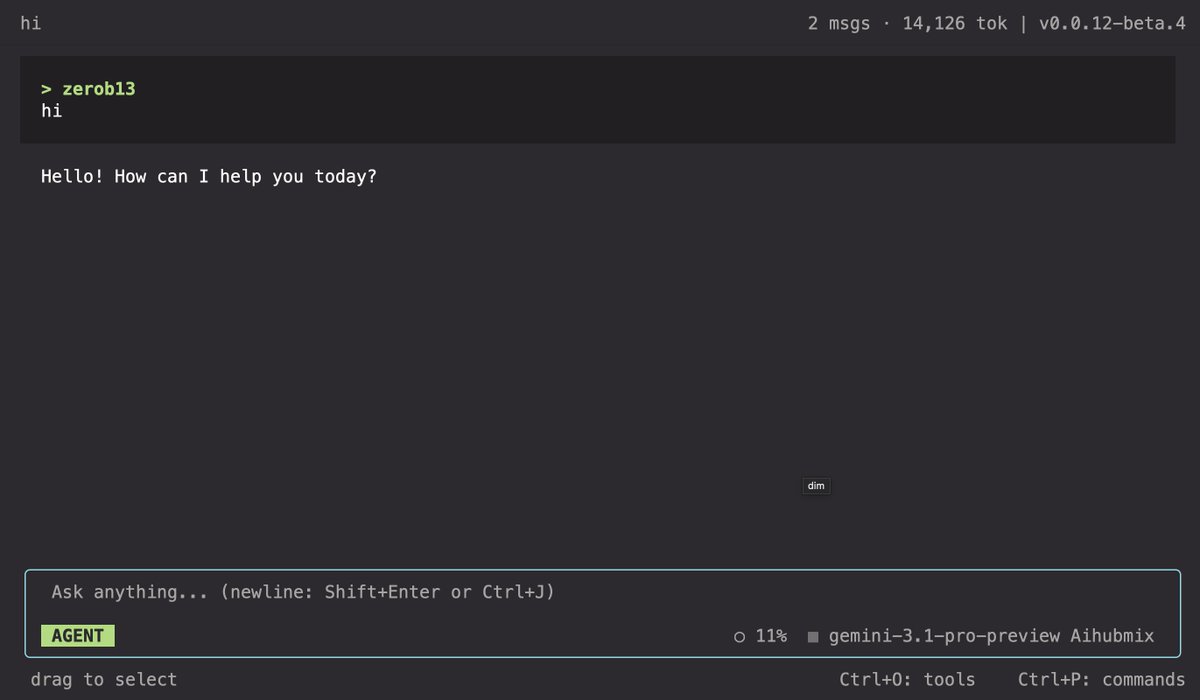Image resolution: width=1200 pixels, height=700 pixels.
Task: Click the Ask anything input field
Action: pos(300,591)
